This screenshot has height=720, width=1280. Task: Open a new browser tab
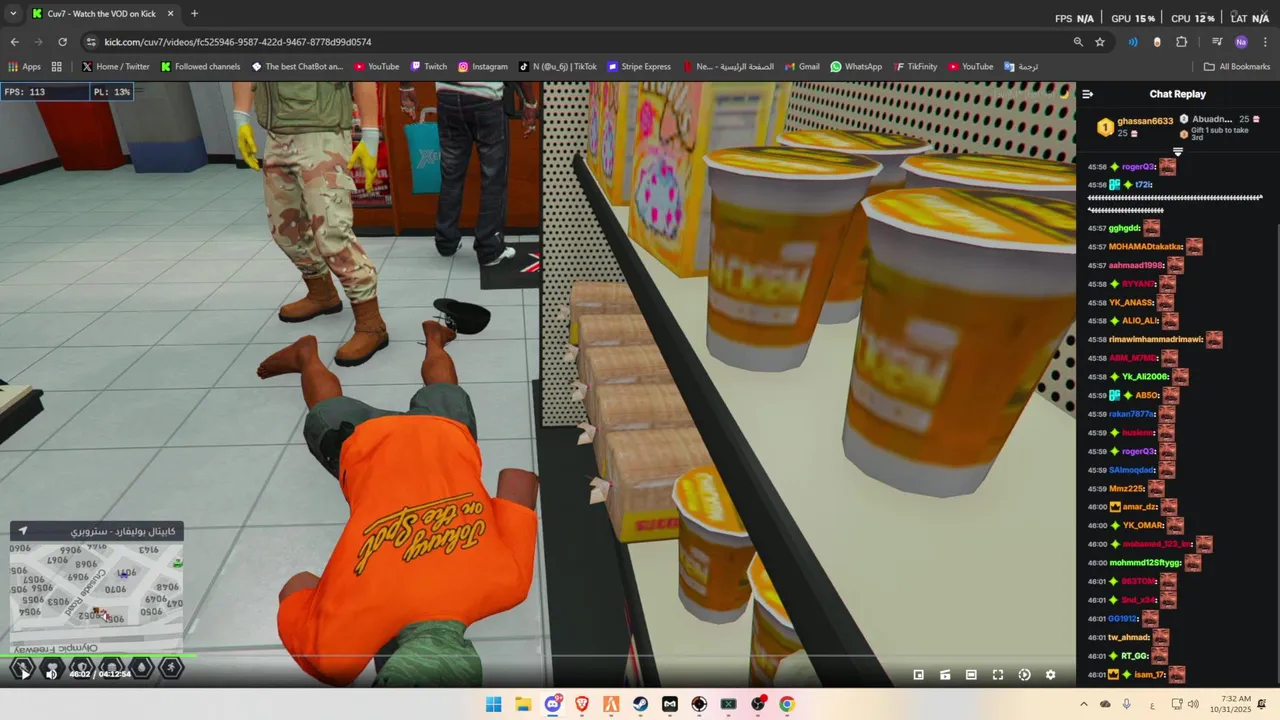194,14
